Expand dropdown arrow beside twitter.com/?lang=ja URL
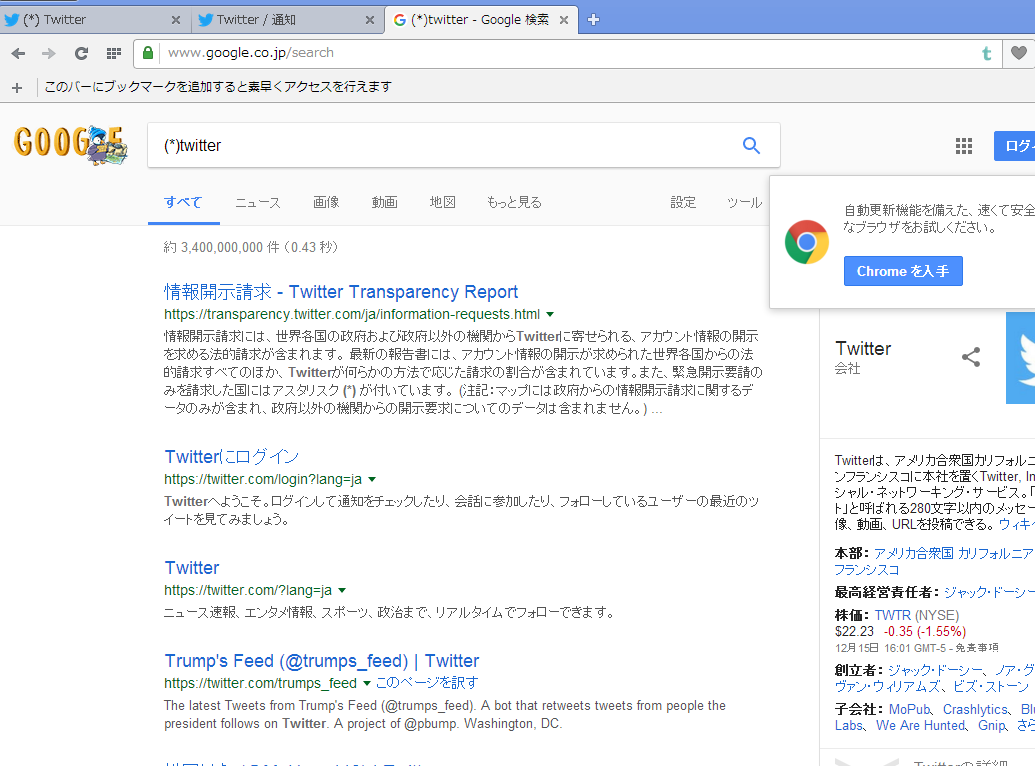 (342, 590)
